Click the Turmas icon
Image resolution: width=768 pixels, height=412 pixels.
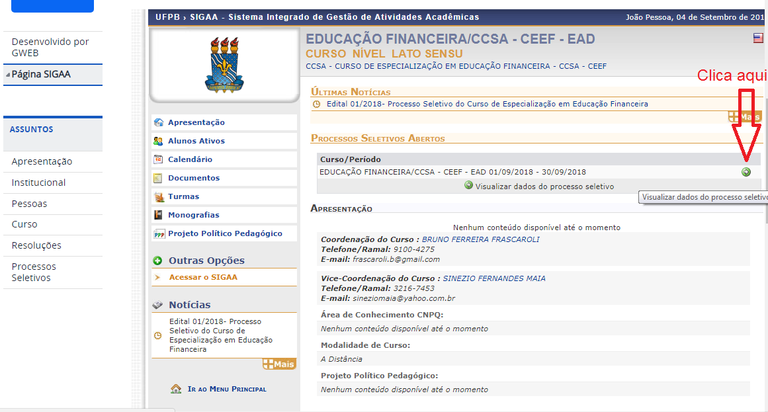pos(158,196)
